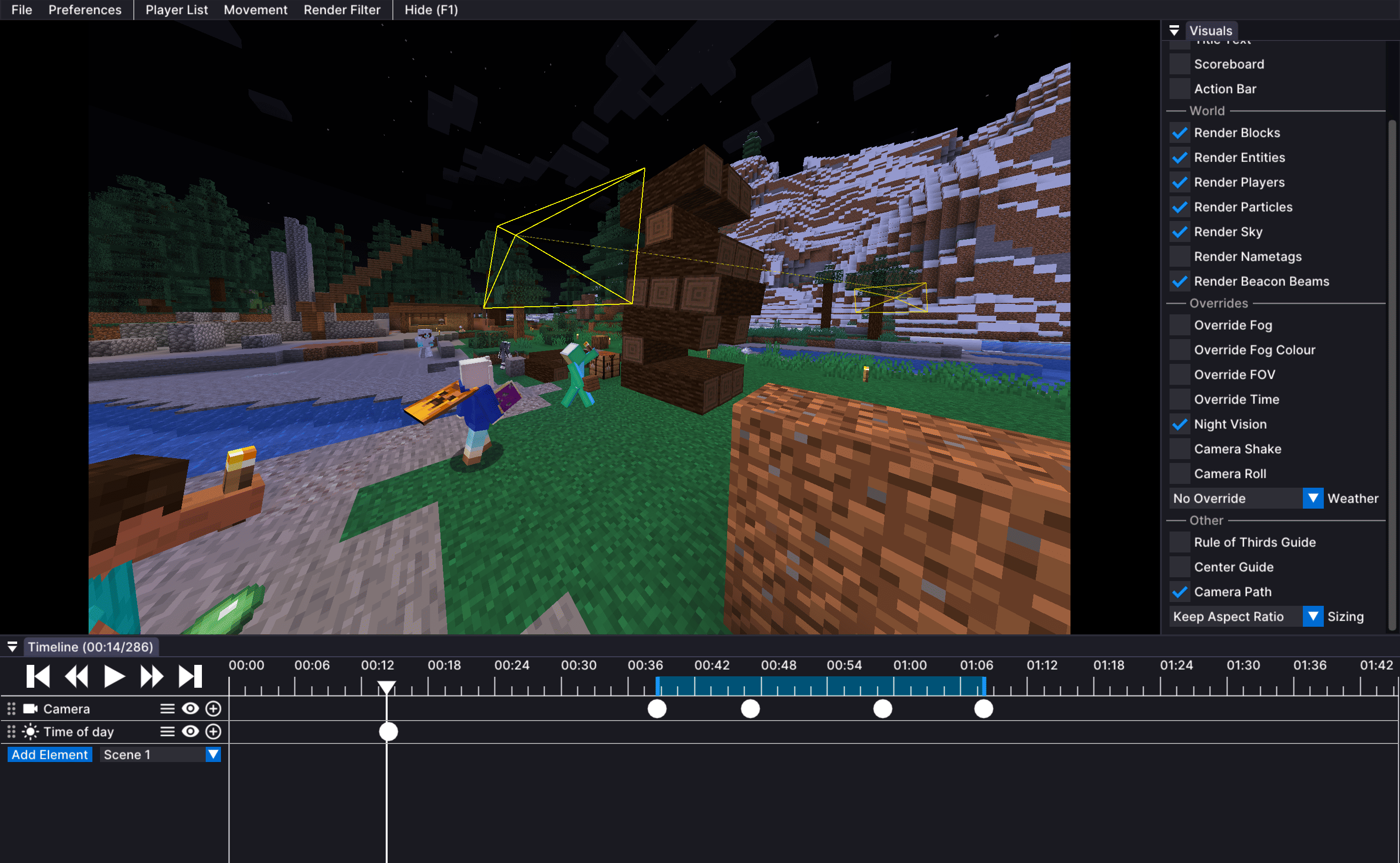1400x863 pixels.
Task: Click the blue export range start handle
Action: (x=658, y=686)
